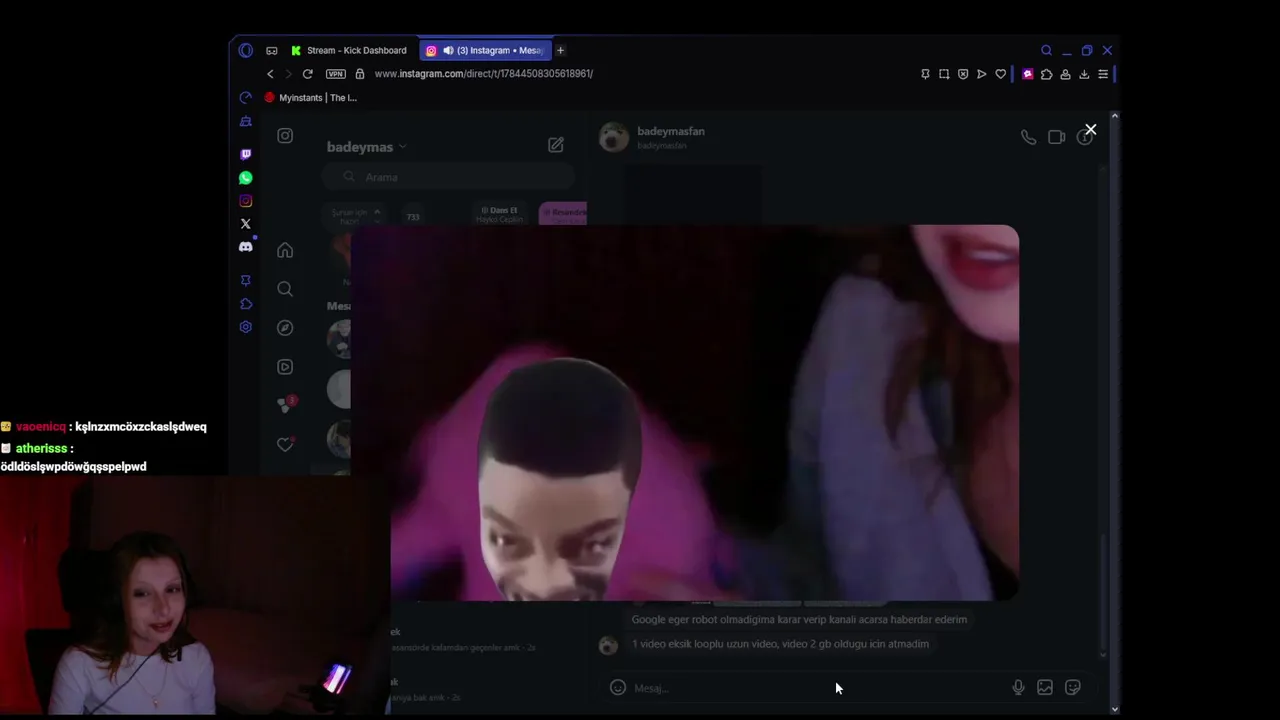
Task: Open Discord in Opera sidebar
Action: 246,246
